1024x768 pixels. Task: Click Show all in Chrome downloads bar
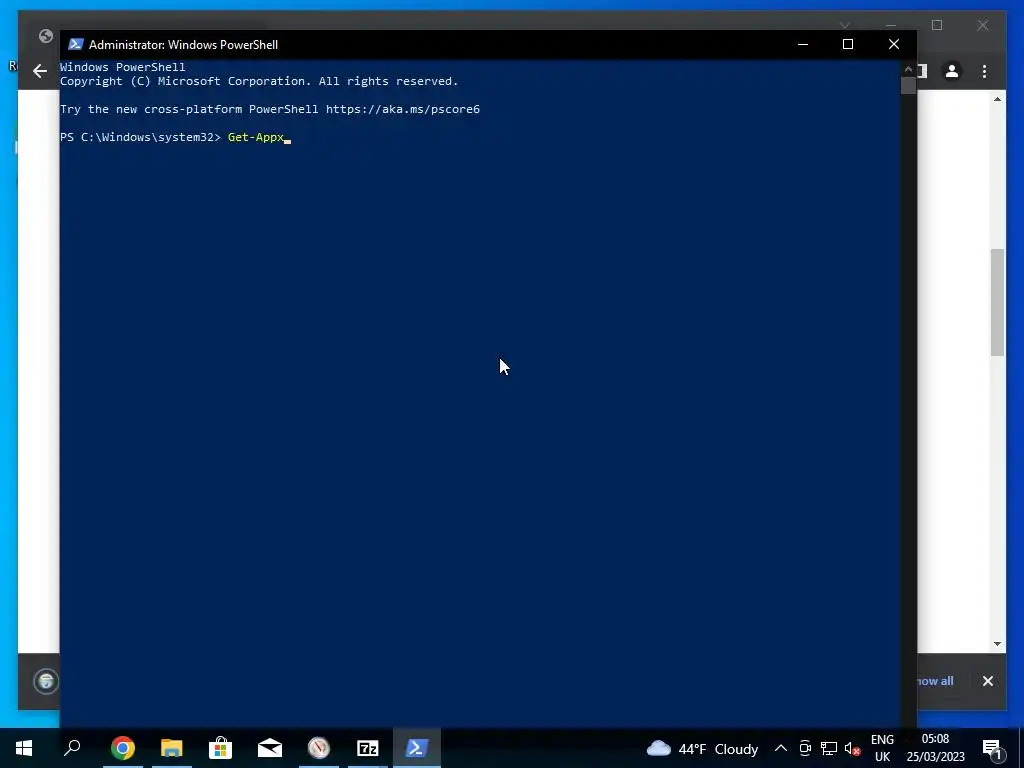click(935, 681)
